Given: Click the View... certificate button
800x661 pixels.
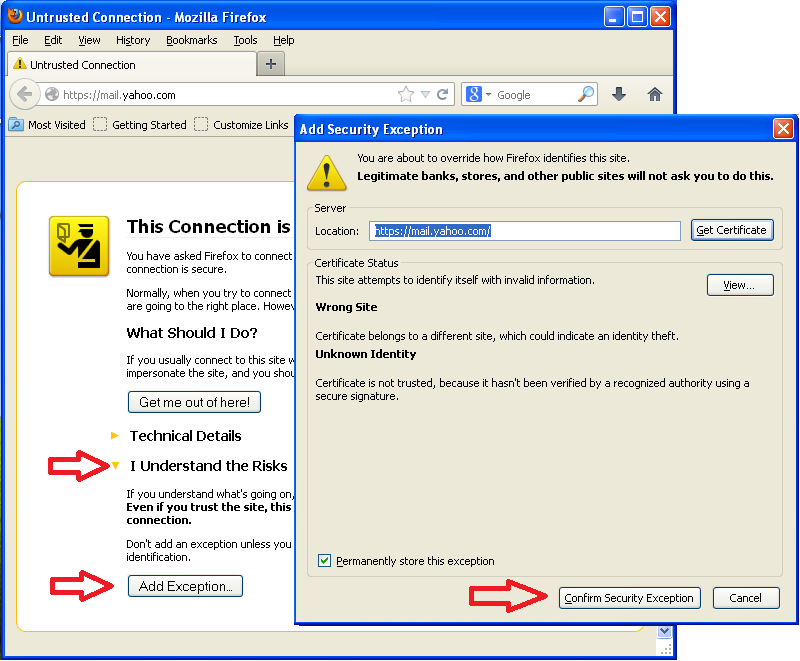Looking at the screenshot, I should click(x=740, y=285).
